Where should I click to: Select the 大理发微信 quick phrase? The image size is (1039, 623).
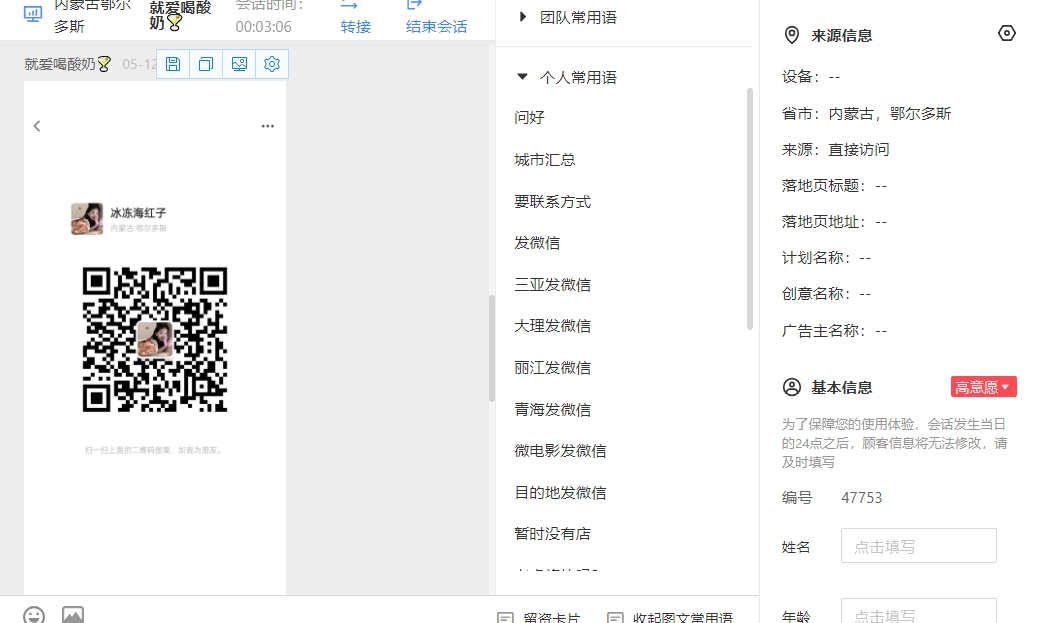pyautogui.click(x=552, y=326)
